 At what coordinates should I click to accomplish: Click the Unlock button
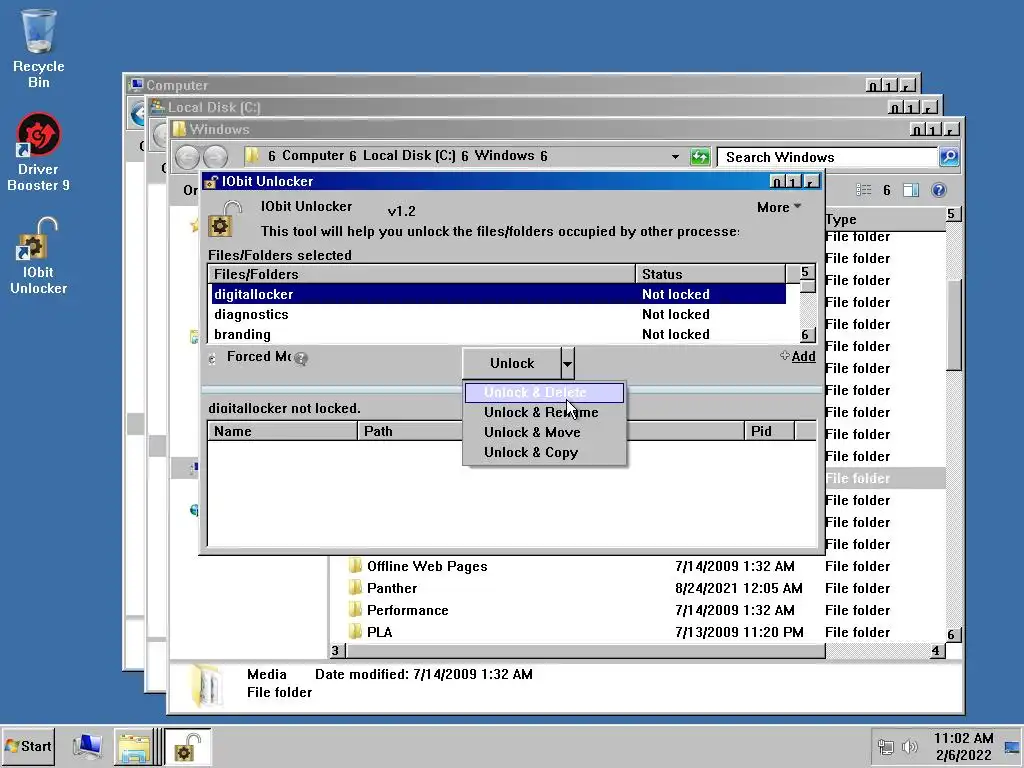click(x=512, y=363)
